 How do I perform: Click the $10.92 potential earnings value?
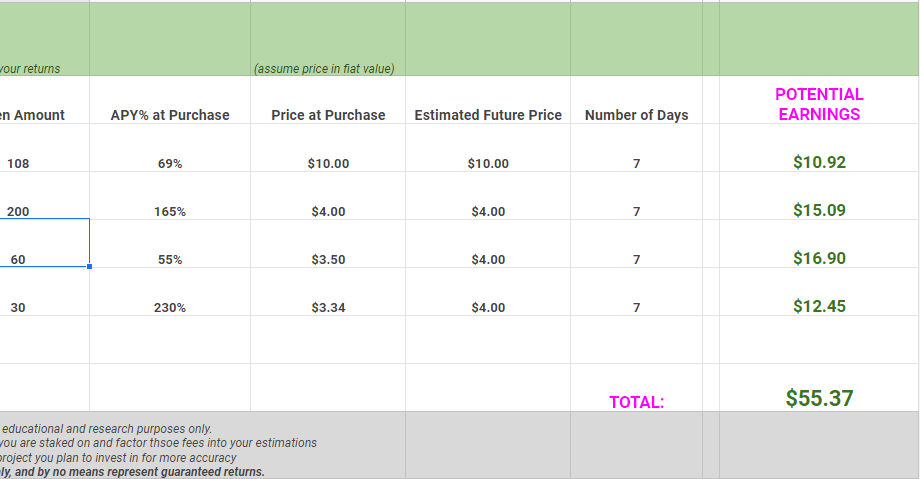tap(819, 162)
